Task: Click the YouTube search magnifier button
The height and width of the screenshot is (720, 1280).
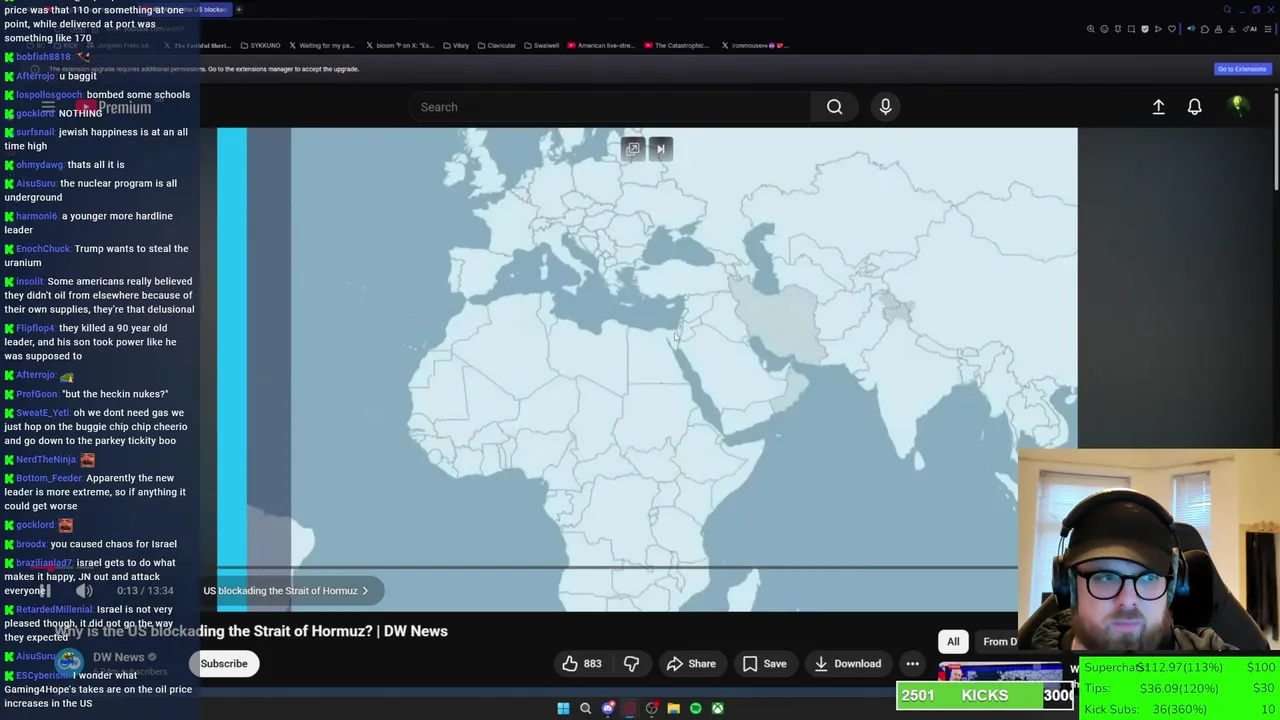Action: point(834,107)
